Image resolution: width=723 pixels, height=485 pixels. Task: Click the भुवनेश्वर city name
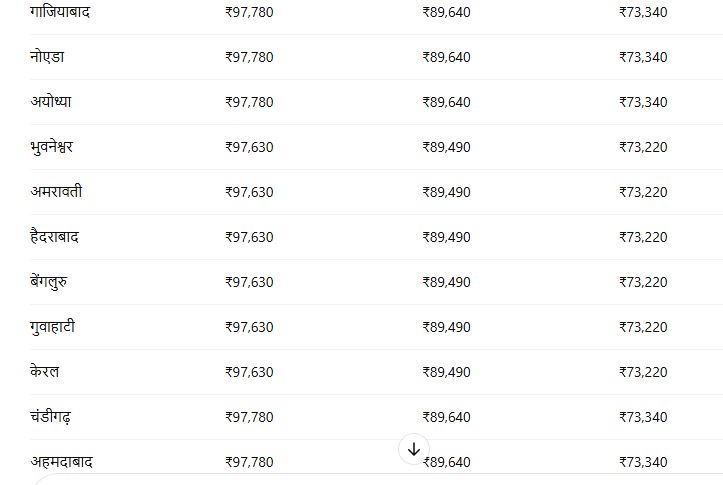(52, 147)
